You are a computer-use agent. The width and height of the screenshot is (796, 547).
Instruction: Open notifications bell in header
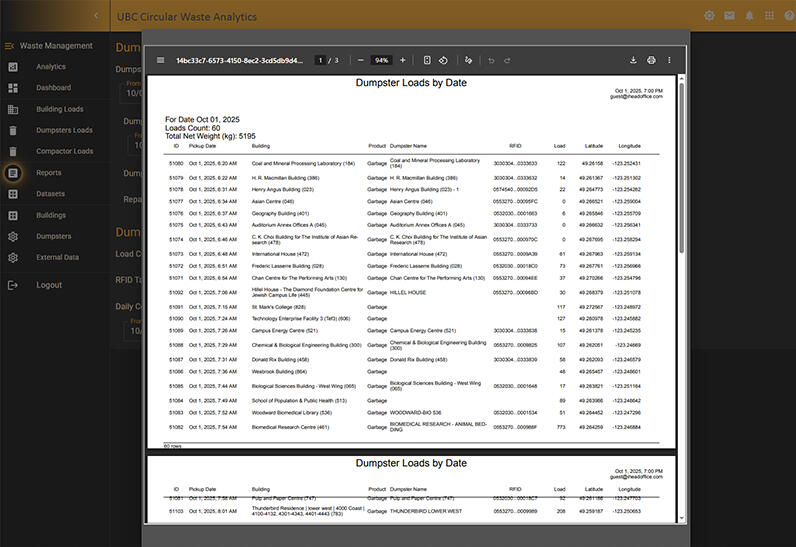749,16
